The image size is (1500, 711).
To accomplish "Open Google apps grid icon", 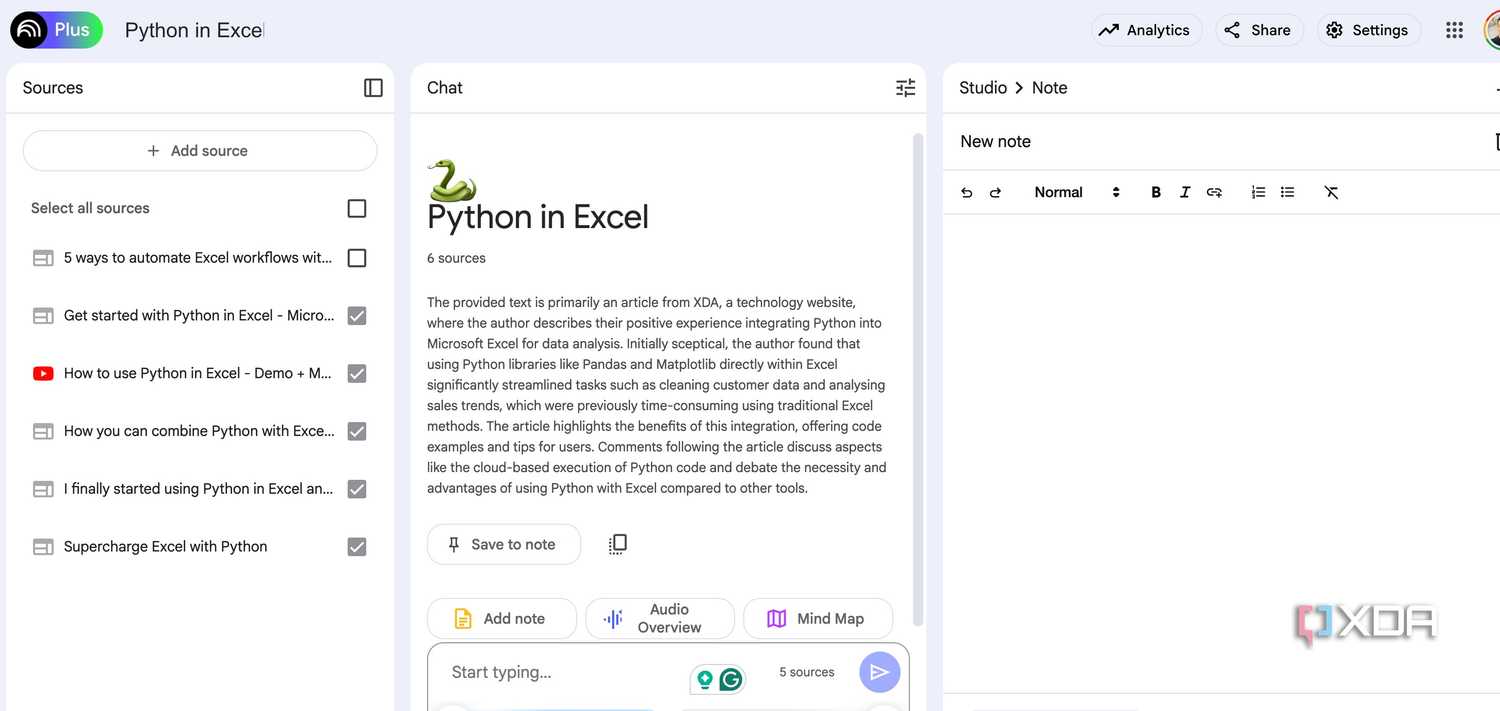I will [1455, 30].
